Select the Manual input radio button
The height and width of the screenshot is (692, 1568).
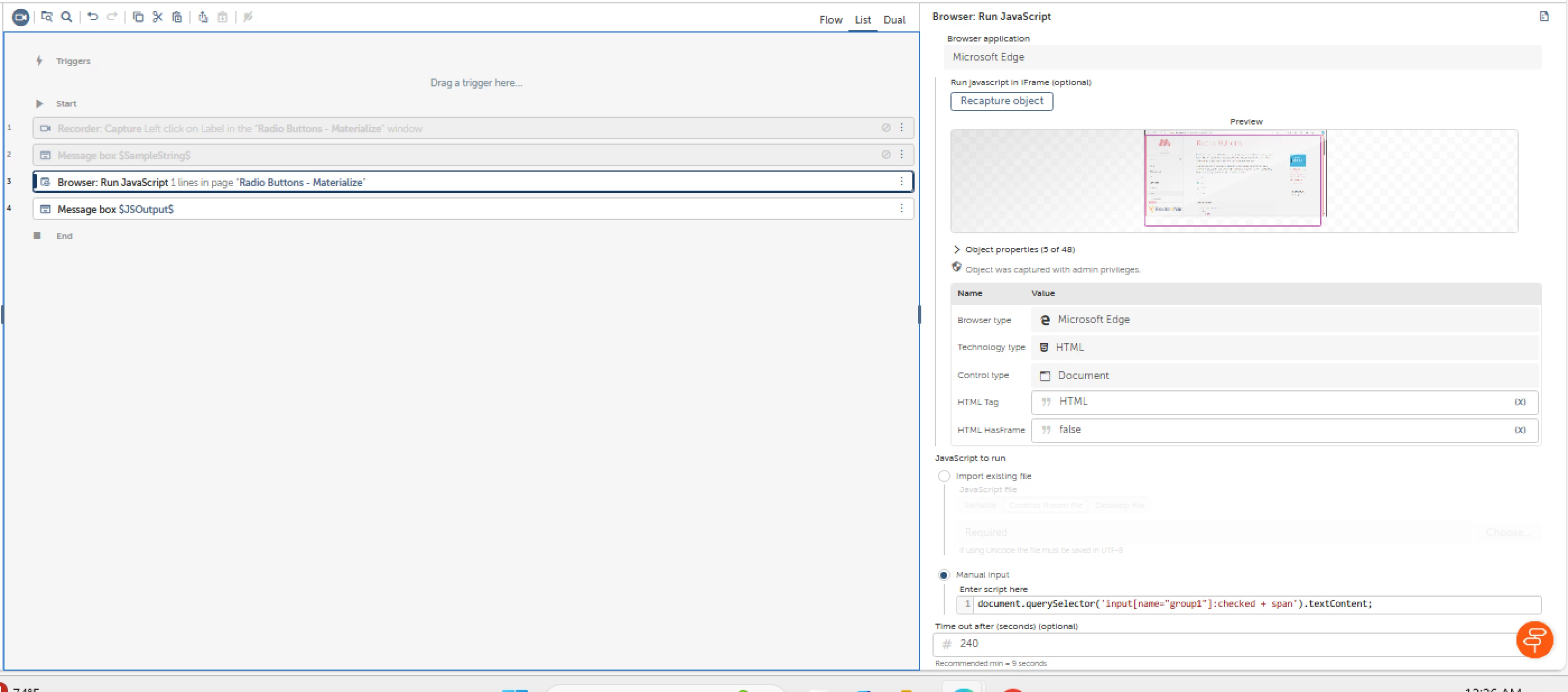(944, 575)
